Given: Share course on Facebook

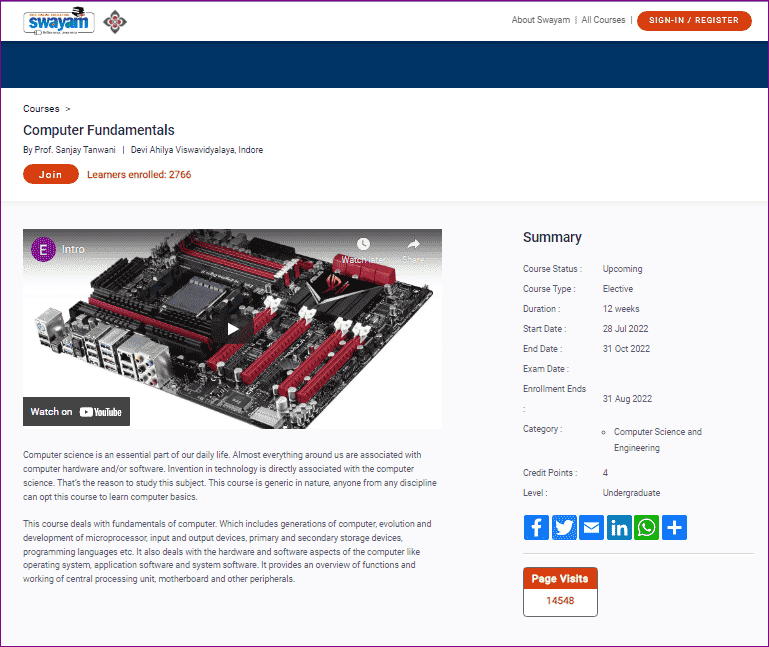Looking at the screenshot, I should click(x=536, y=528).
